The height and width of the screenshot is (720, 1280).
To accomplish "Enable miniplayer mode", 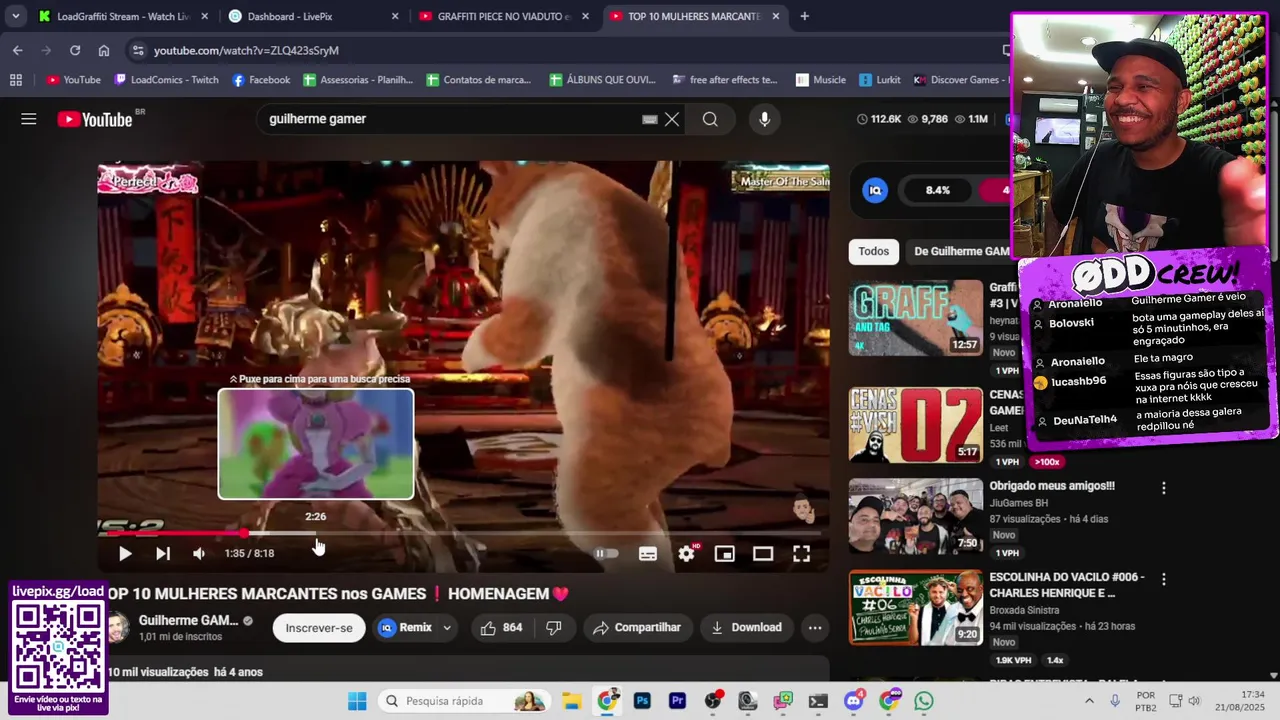I will (x=725, y=553).
